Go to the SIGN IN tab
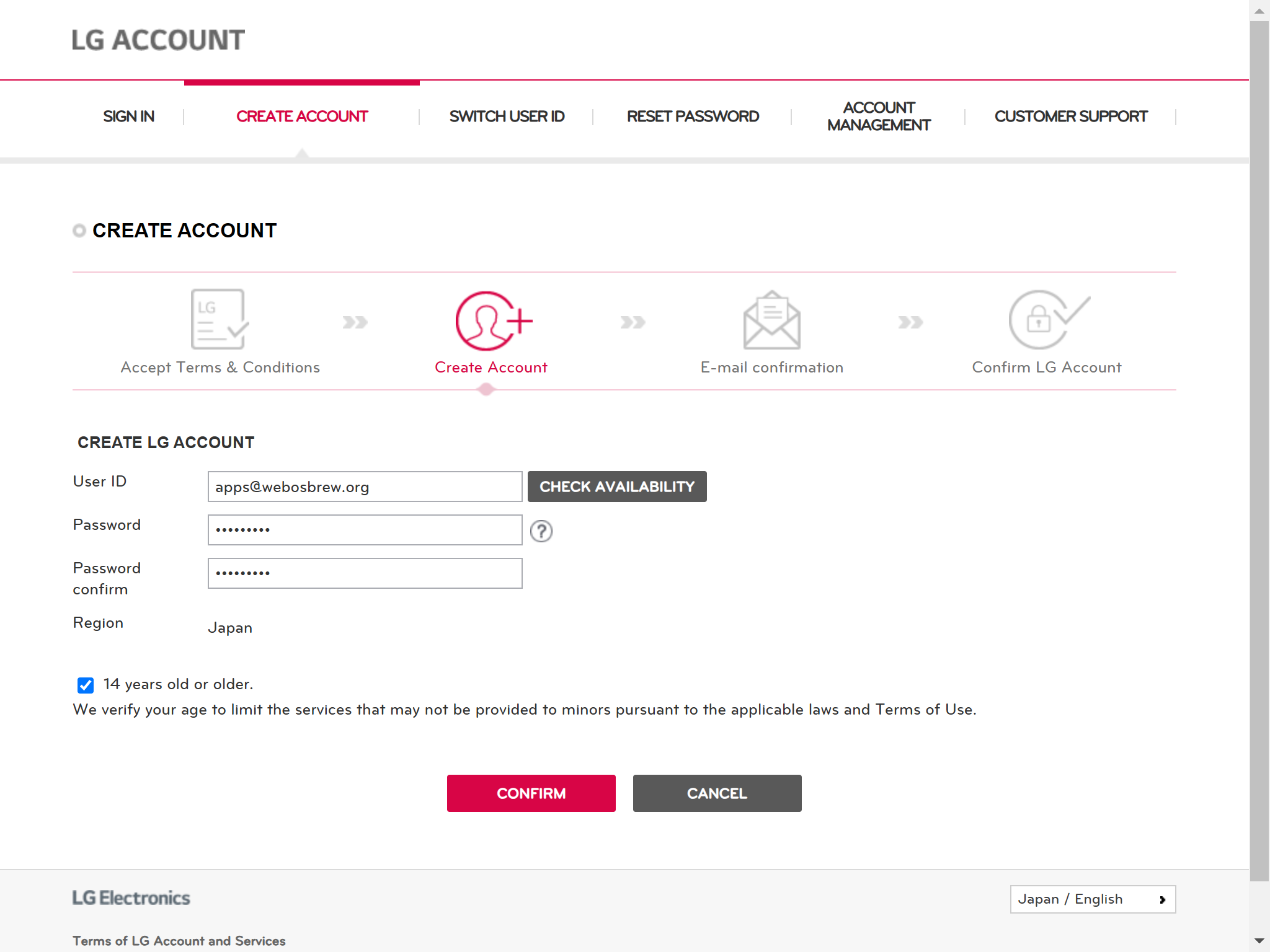The width and height of the screenshot is (1270, 952). (x=128, y=117)
